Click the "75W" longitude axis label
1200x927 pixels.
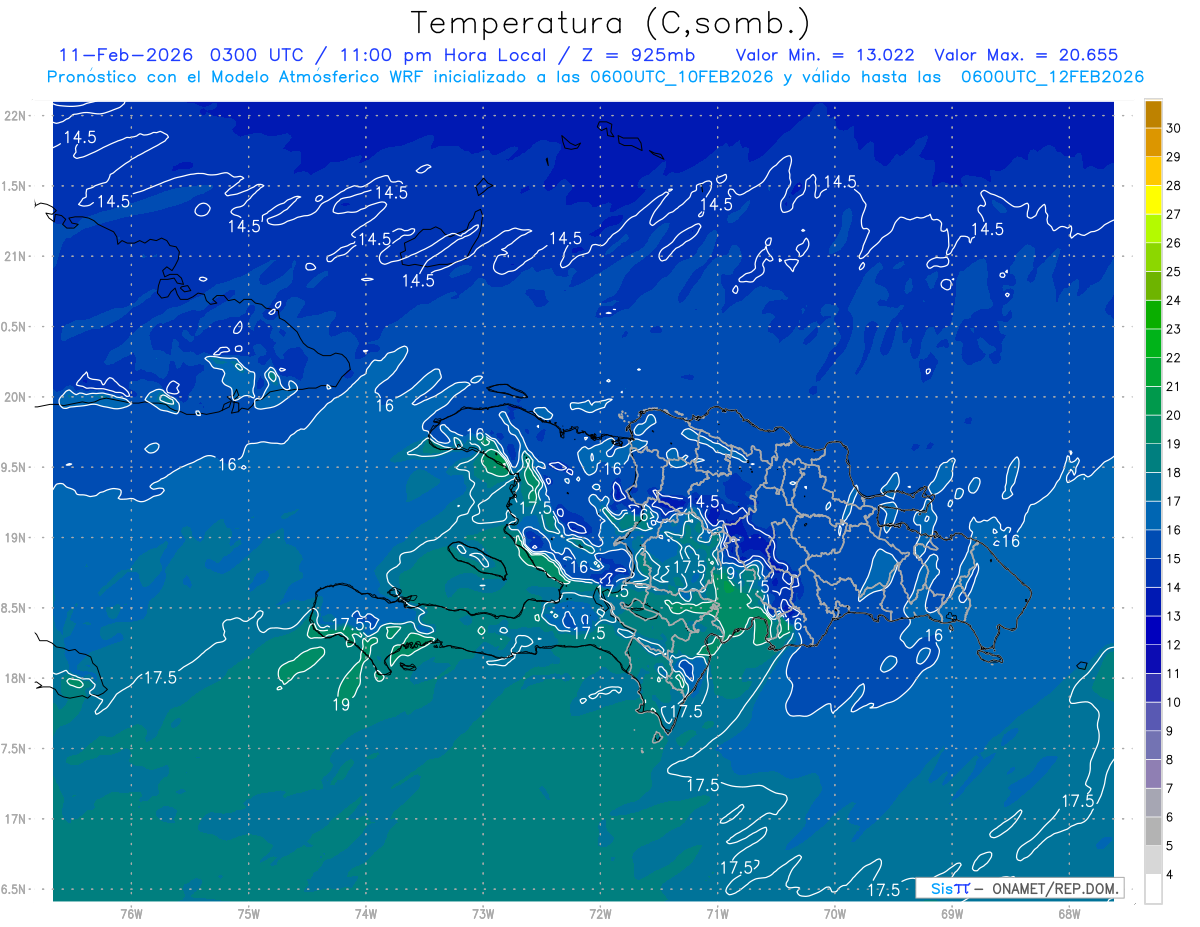coord(249,913)
